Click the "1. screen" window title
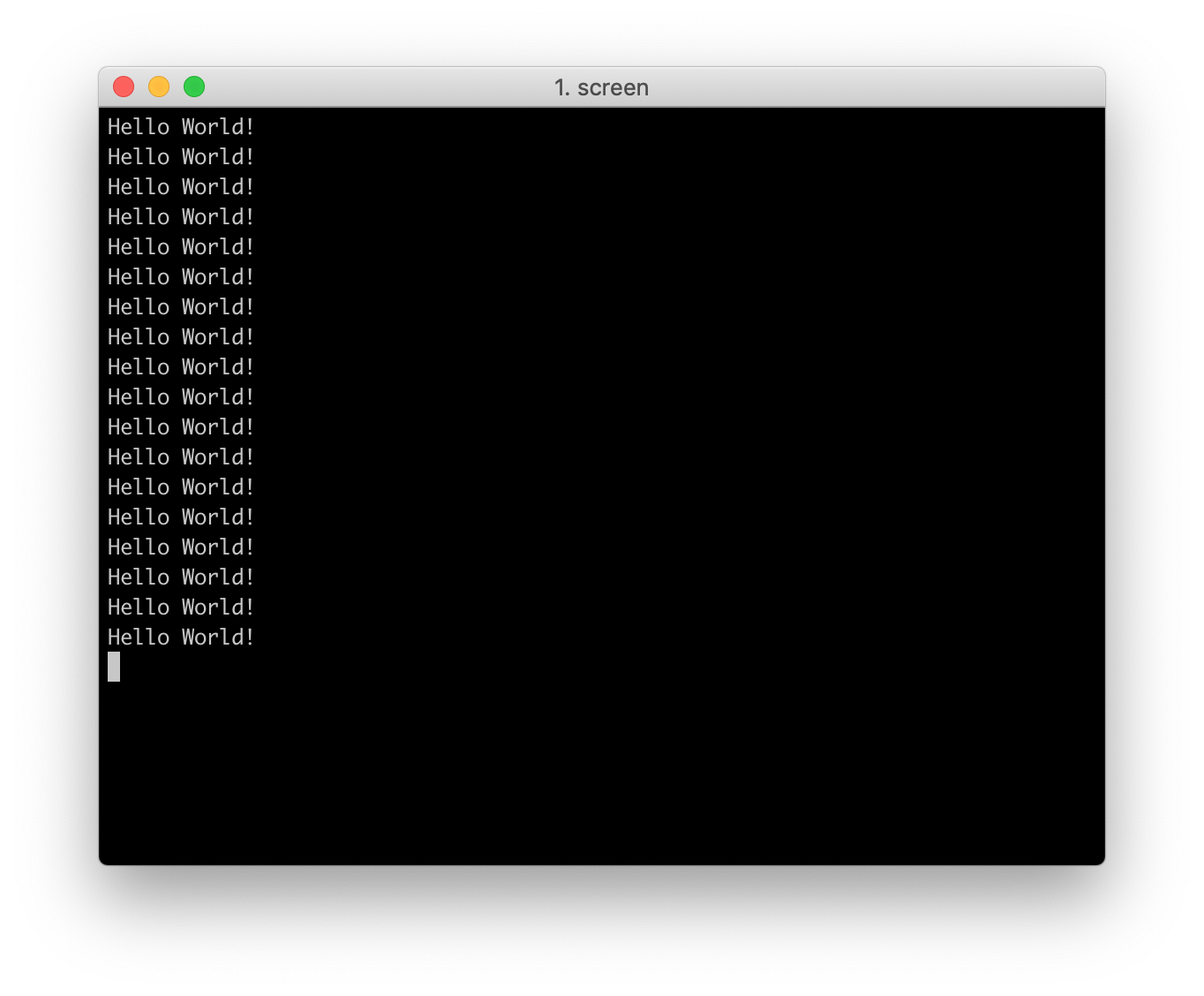1204x996 pixels. point(601,87)
